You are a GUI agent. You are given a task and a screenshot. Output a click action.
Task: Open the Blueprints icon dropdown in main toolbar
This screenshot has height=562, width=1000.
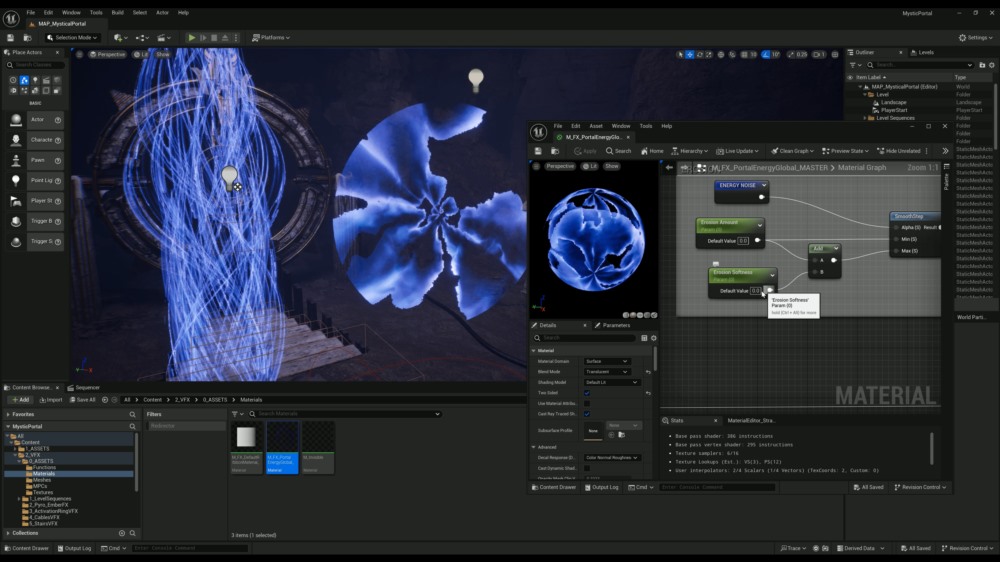[142, 38]
